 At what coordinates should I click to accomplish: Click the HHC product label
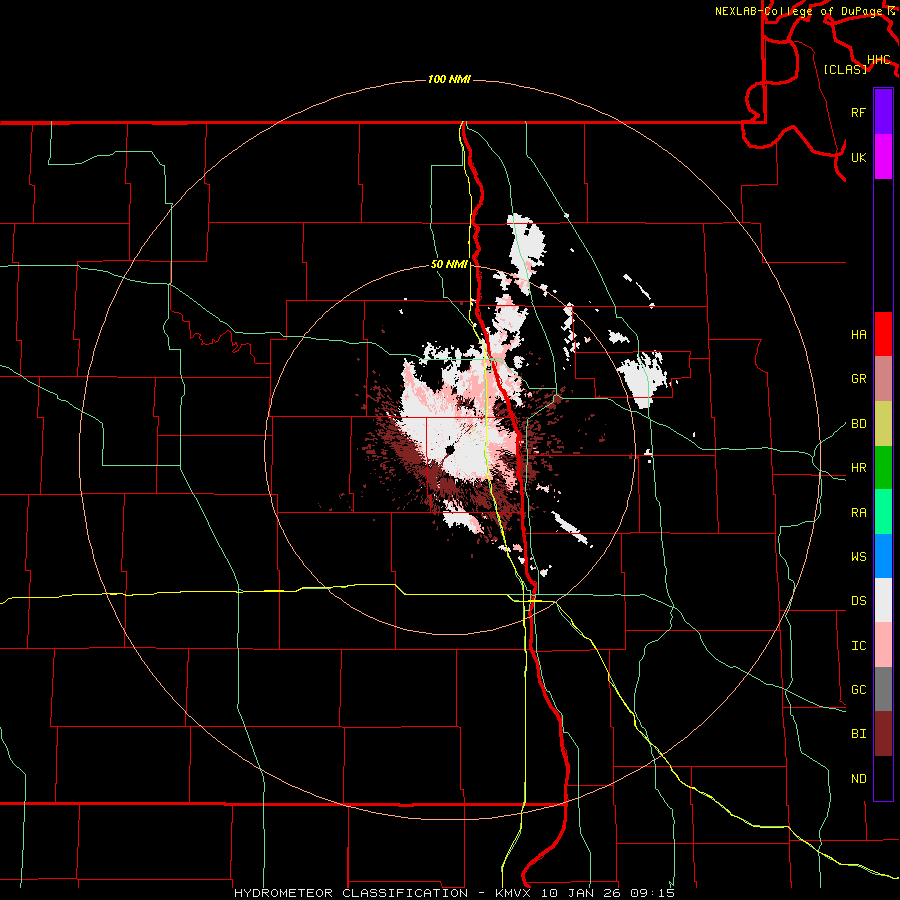coord(878,60)
